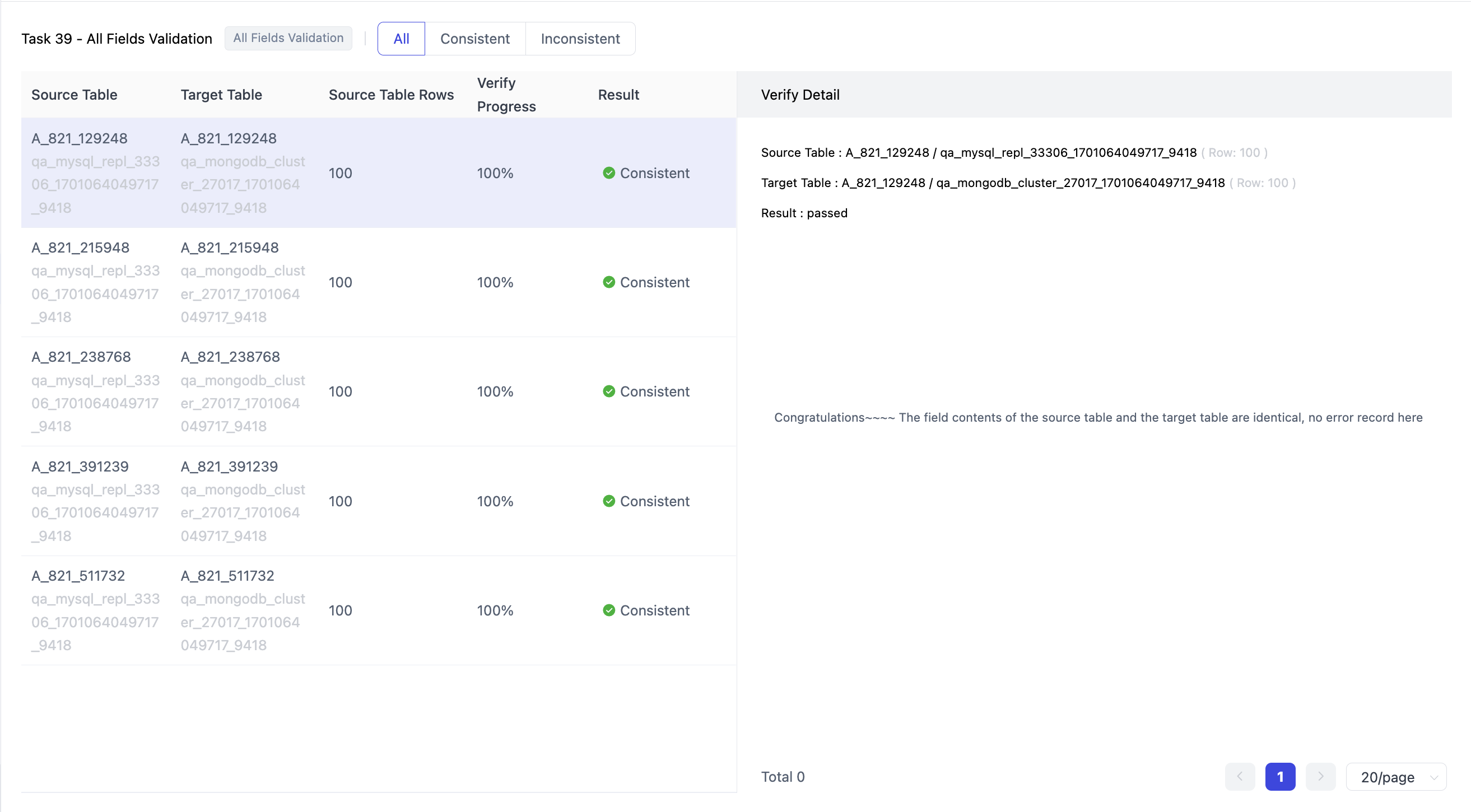This screenshot has width=1471, height=812.
Task: Go to next page arrow
Action: (1320, 777)
